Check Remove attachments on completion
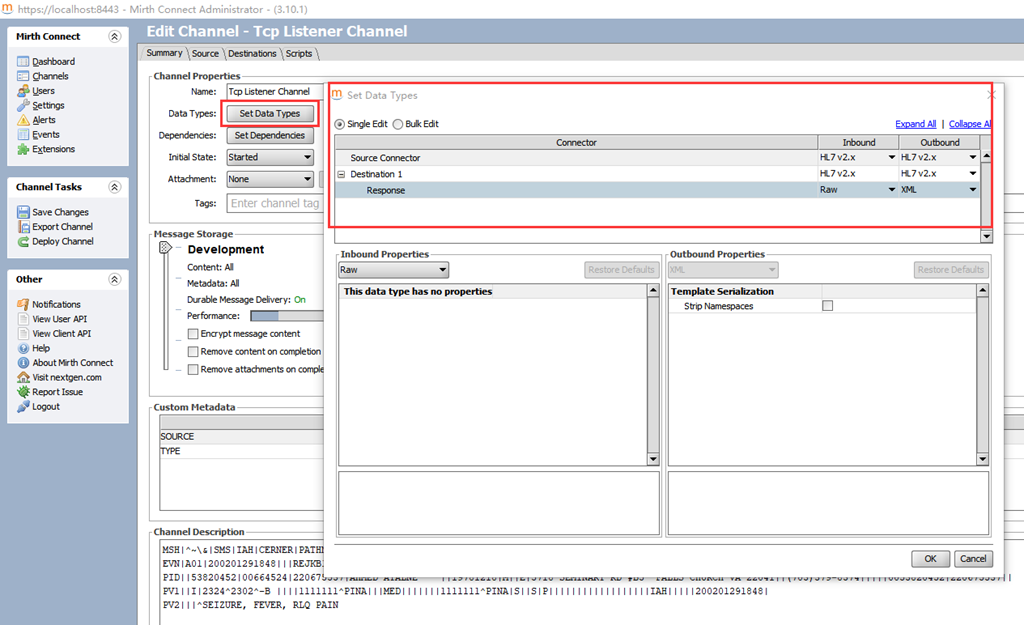1024x625 pixels. tap(193, 370)
